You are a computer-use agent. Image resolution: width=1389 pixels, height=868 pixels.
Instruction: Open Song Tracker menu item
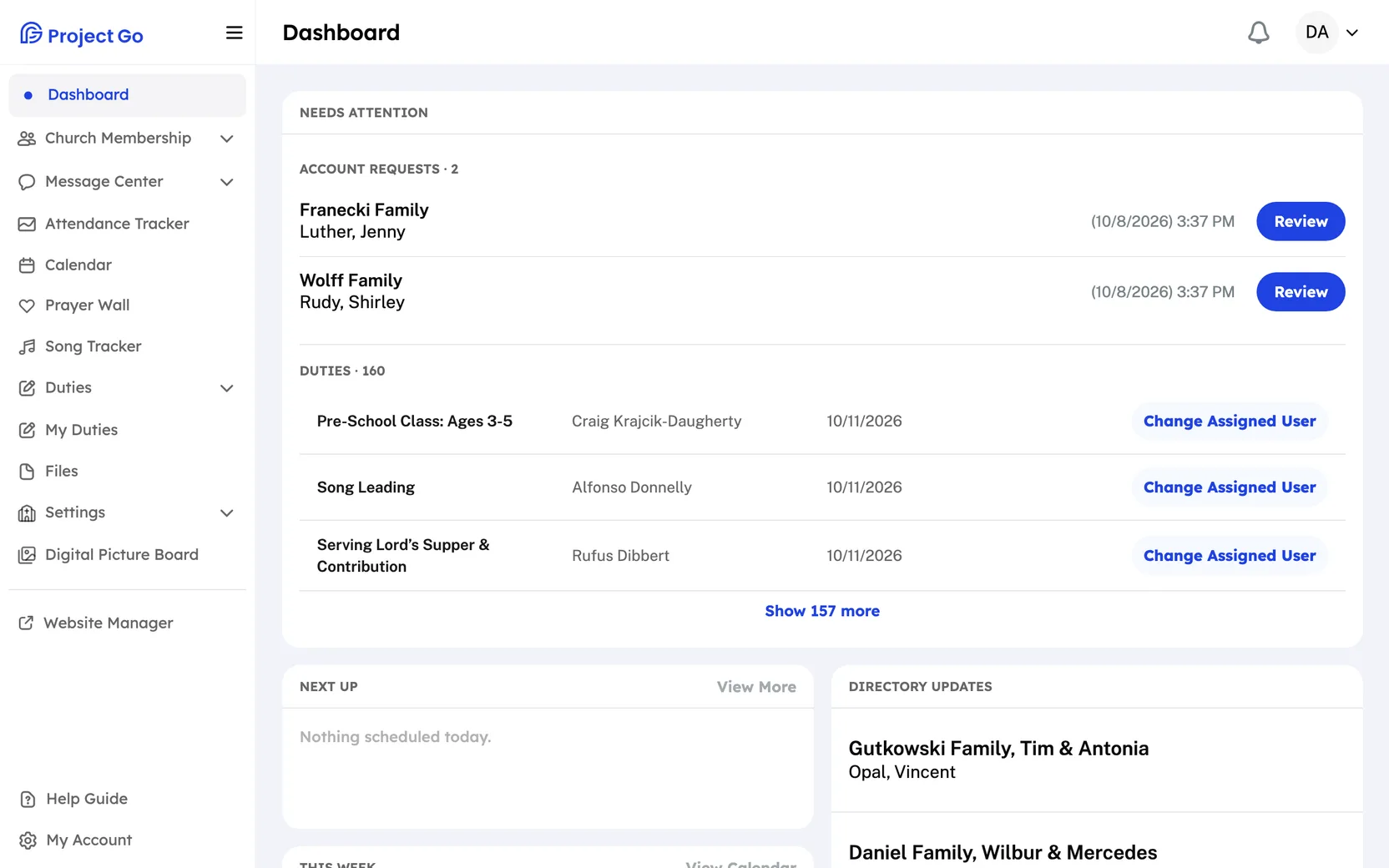click(127, 346)
